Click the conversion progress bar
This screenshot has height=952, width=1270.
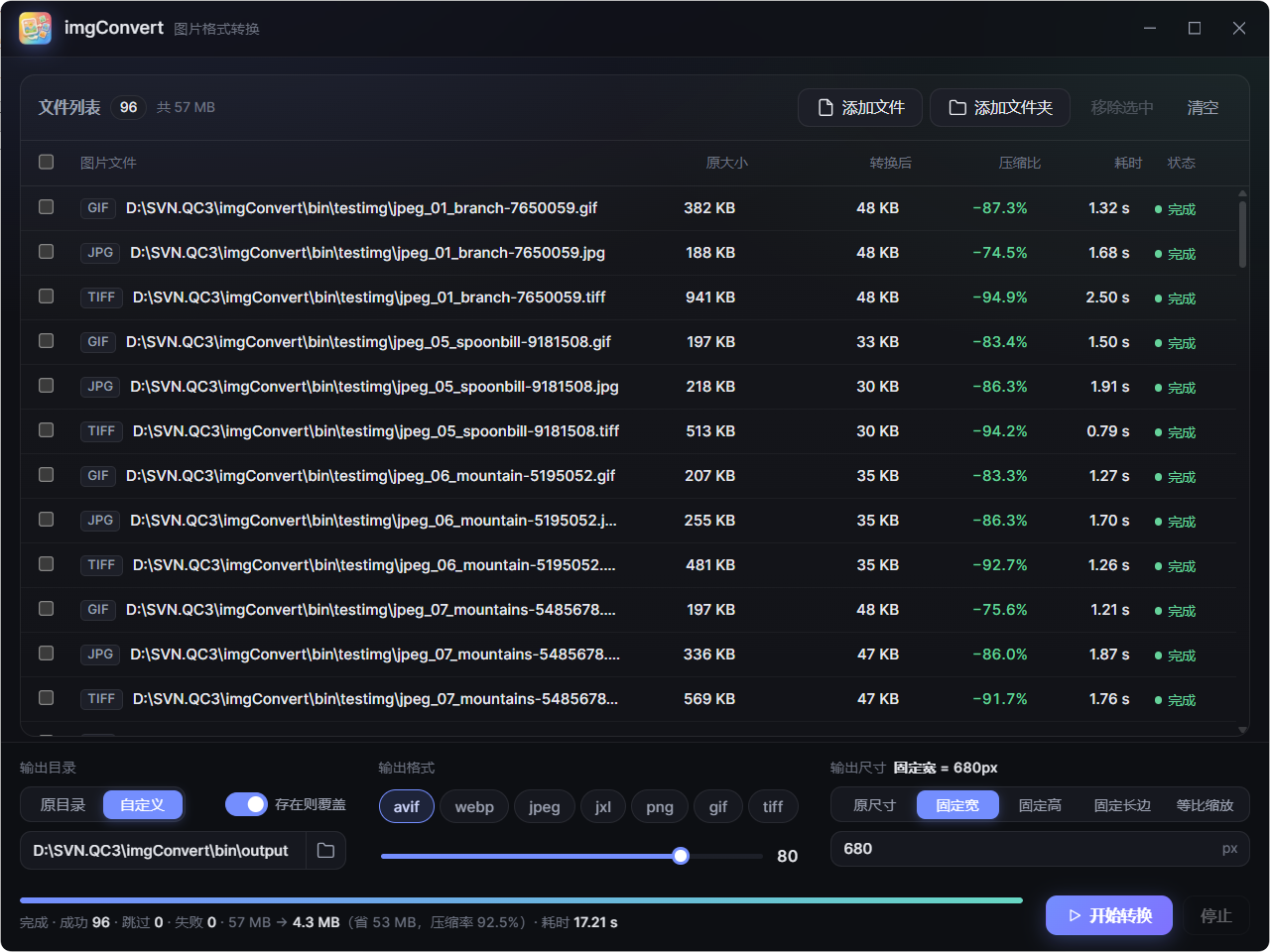pyautogui.click(x=521, y=900)
